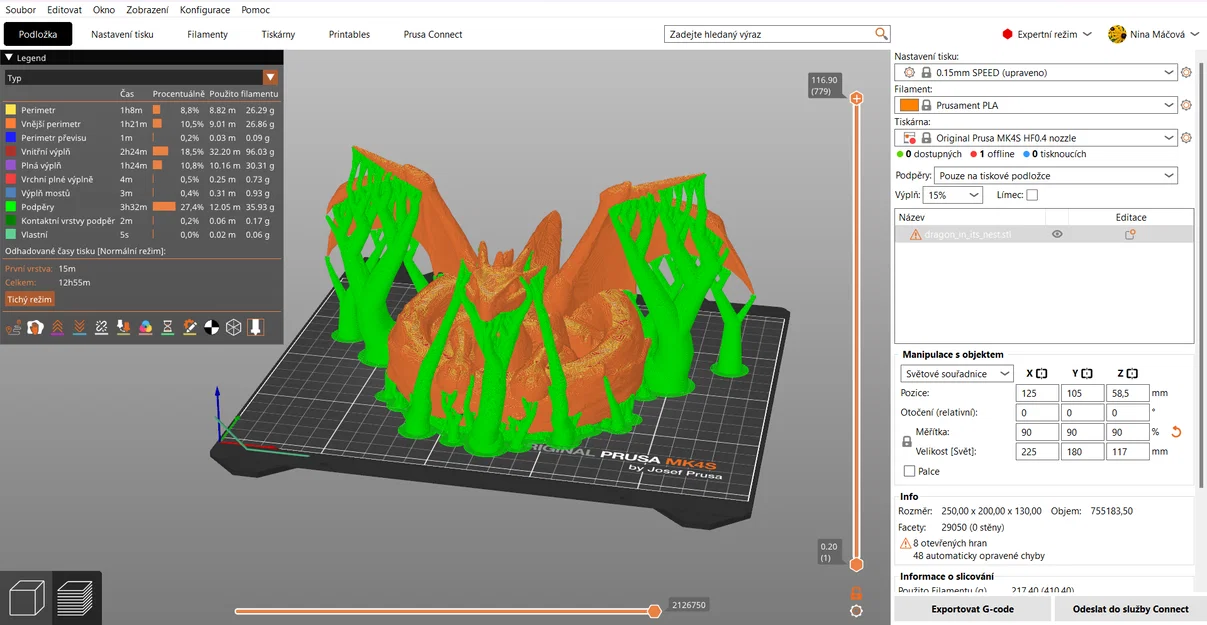Image resolution: width=1207 pixels, height=625 pixels.
Task: Click Tichý režim button
Action: 29,299
